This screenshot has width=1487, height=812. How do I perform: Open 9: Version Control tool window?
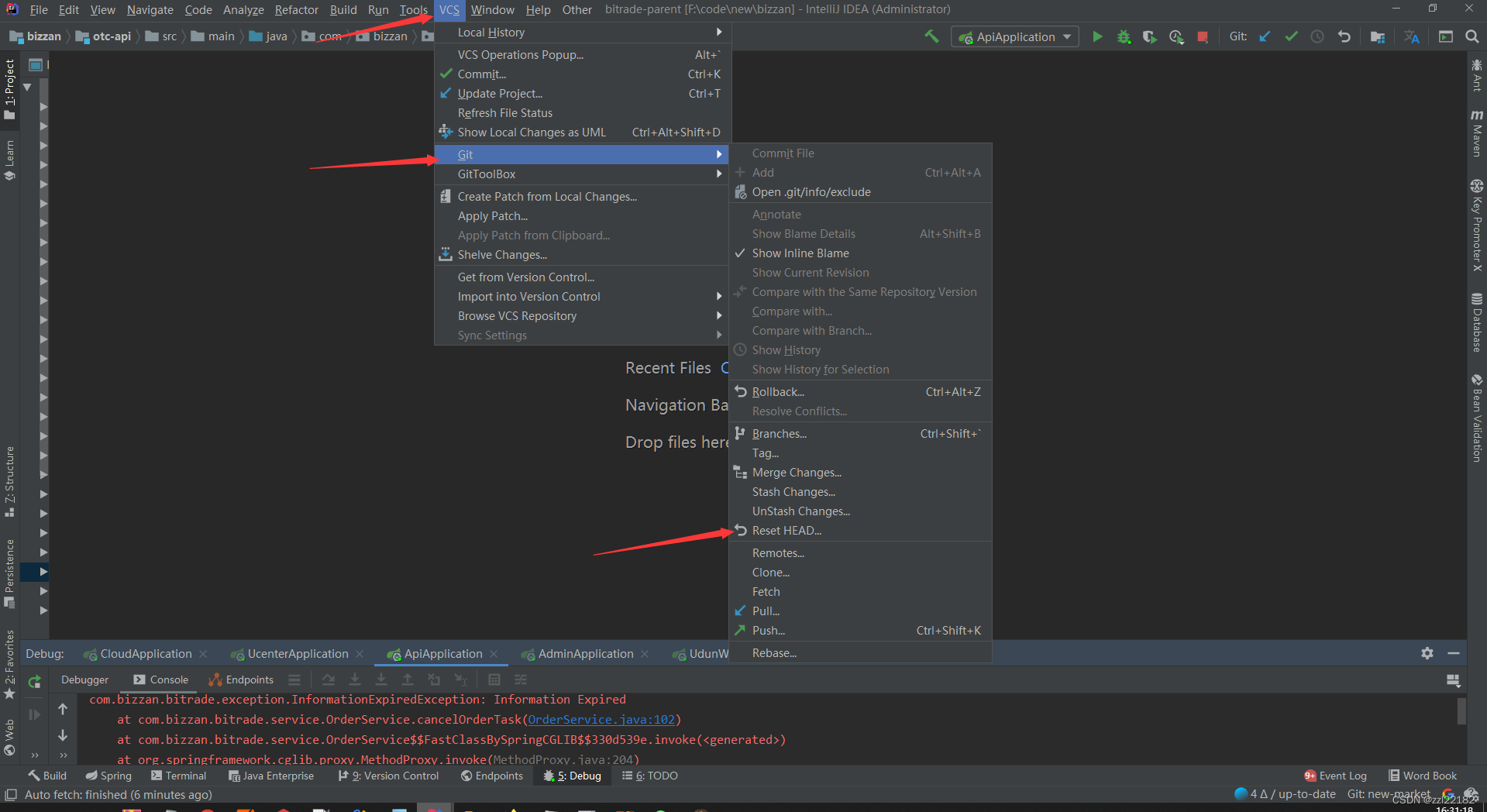[x=388, y=776]
